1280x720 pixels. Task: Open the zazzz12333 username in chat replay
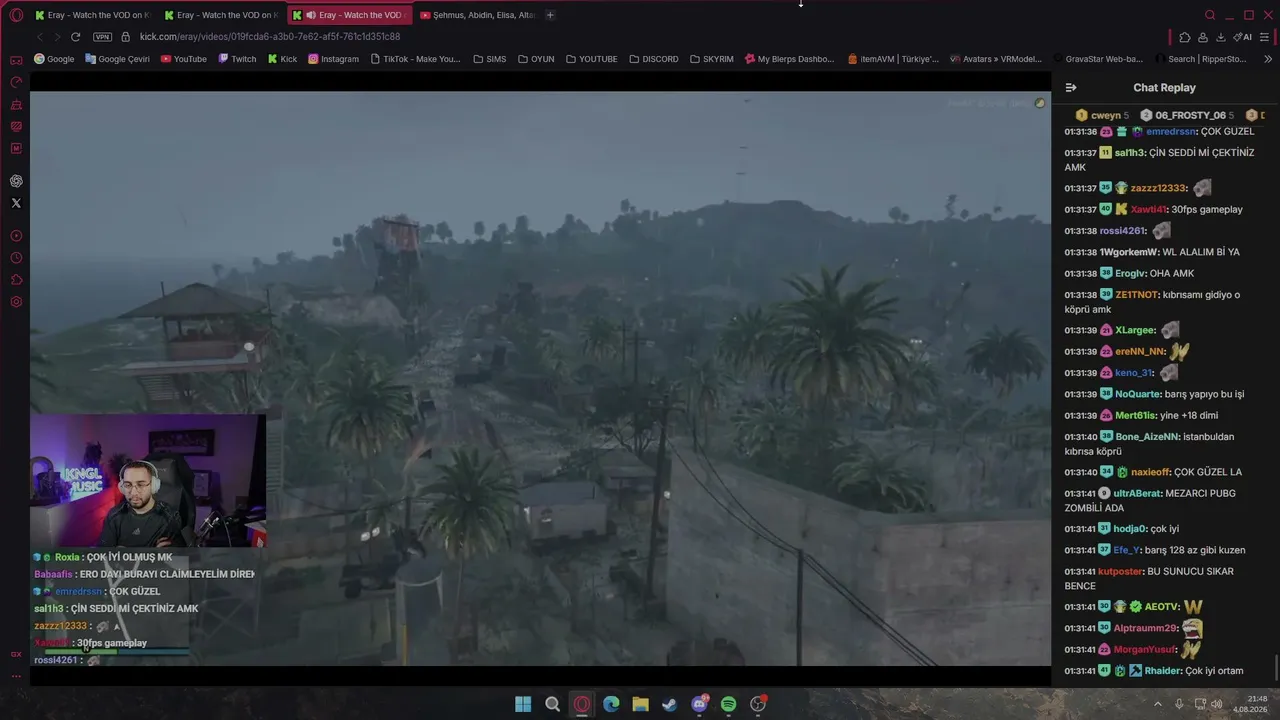[x=1158, y=188]
